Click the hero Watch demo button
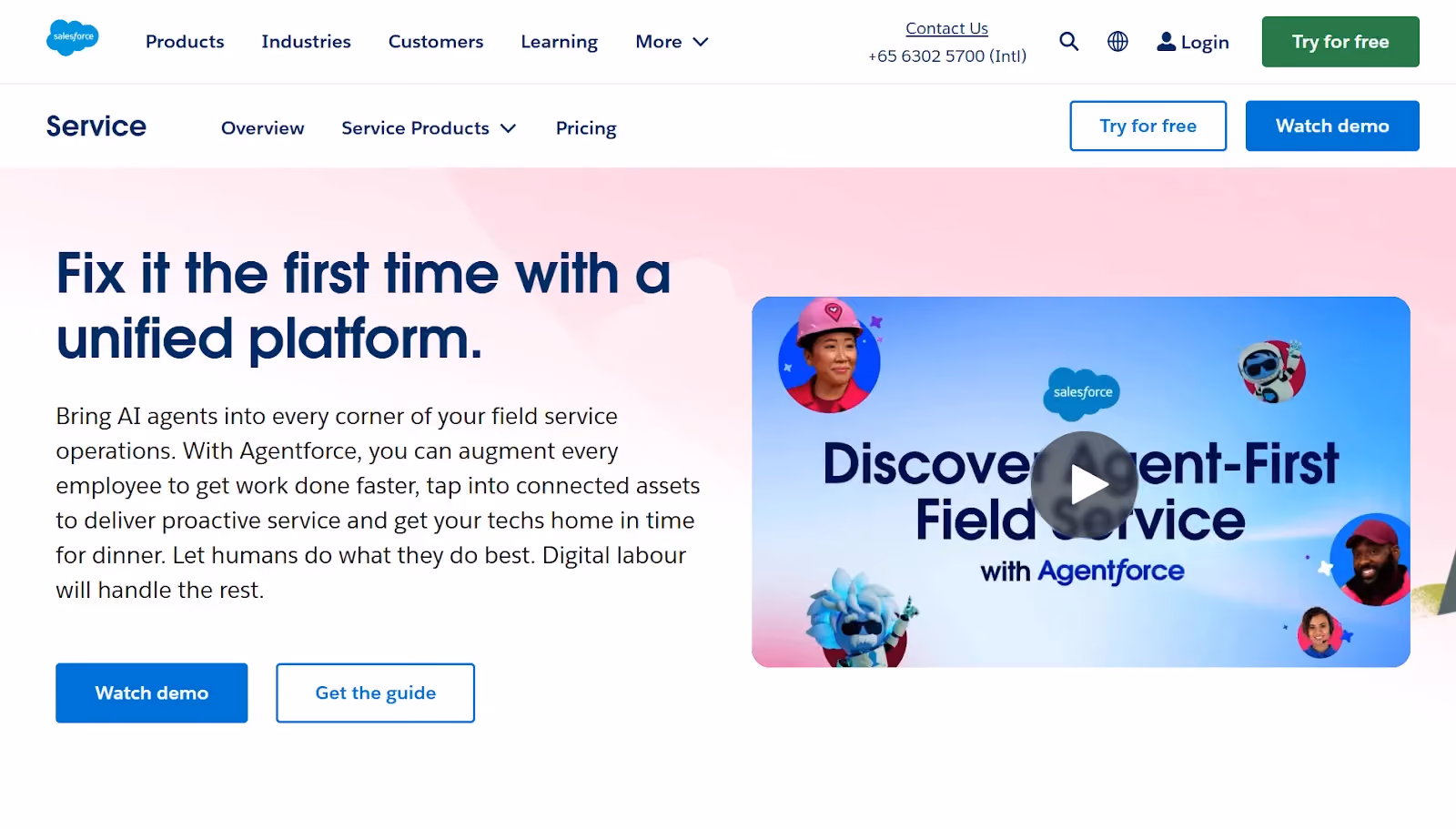The width and height of the screenshot is (1456, 829). [x=152, y=693]
